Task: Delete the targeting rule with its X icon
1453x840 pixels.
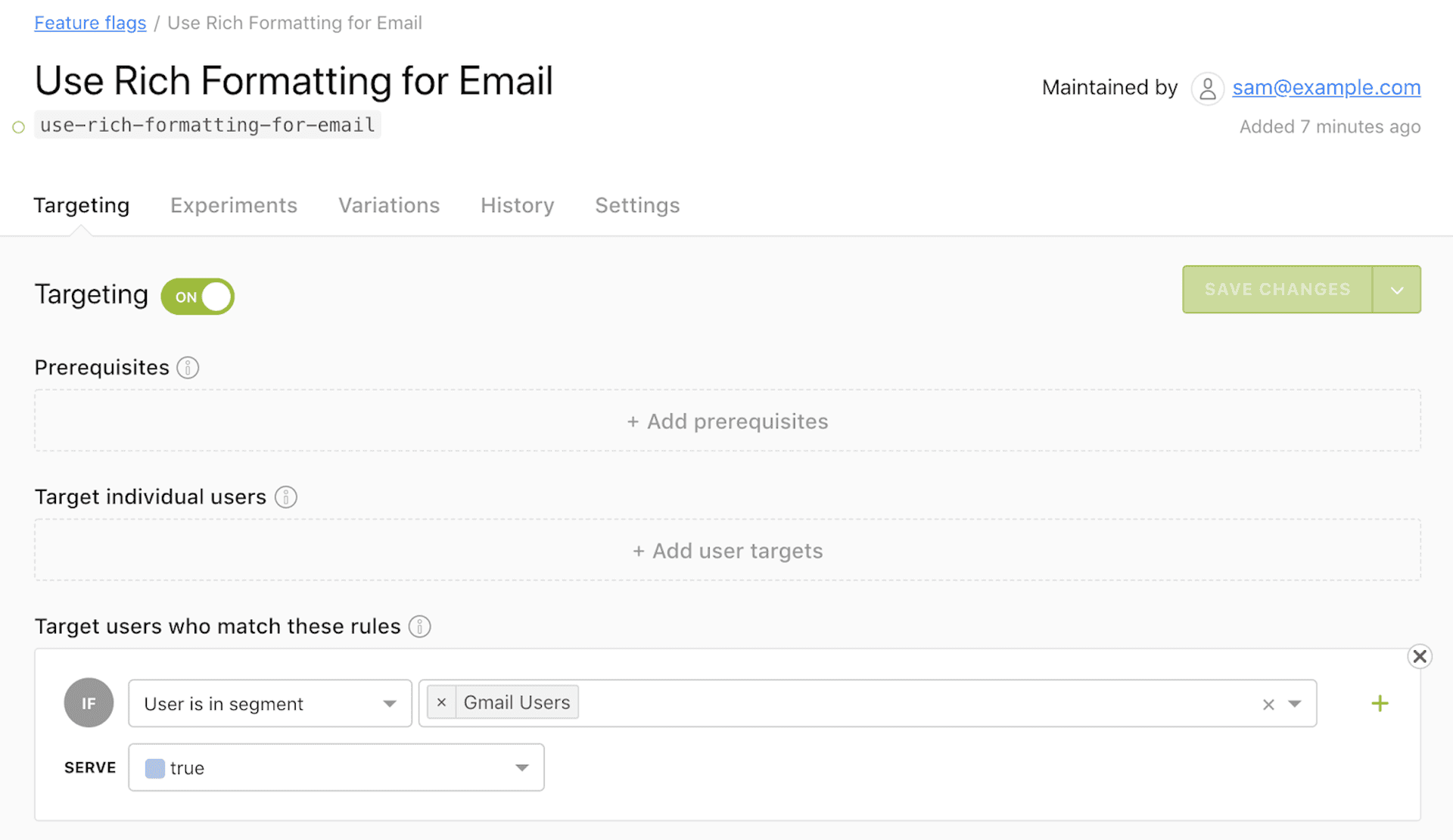Action: click(1420, 656)
